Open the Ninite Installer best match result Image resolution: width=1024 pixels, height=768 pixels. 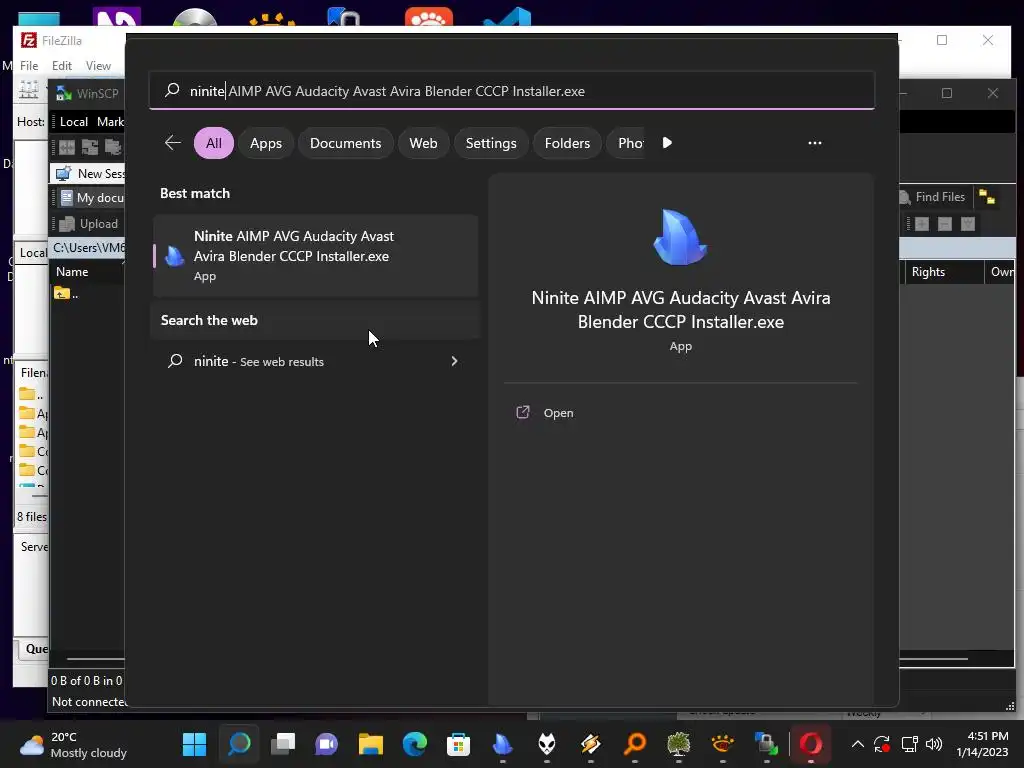pos(316,255)
